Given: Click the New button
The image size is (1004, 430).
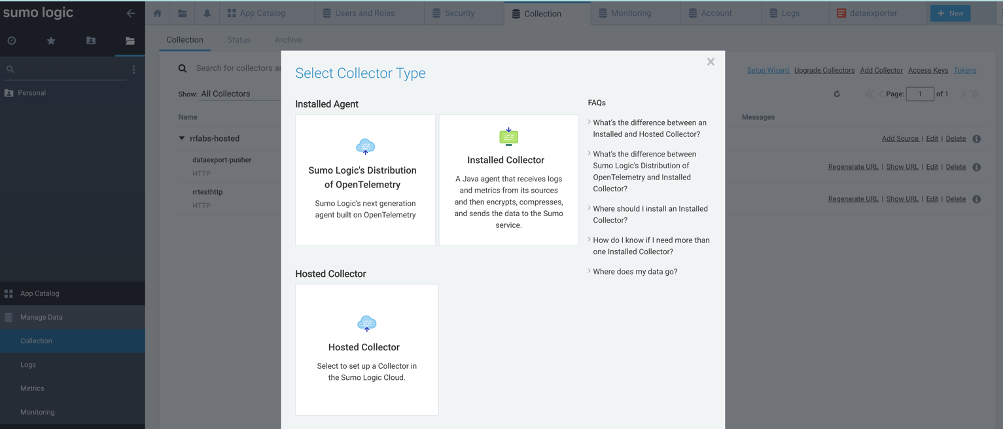Looking at the screenshot, I should 949,13.
